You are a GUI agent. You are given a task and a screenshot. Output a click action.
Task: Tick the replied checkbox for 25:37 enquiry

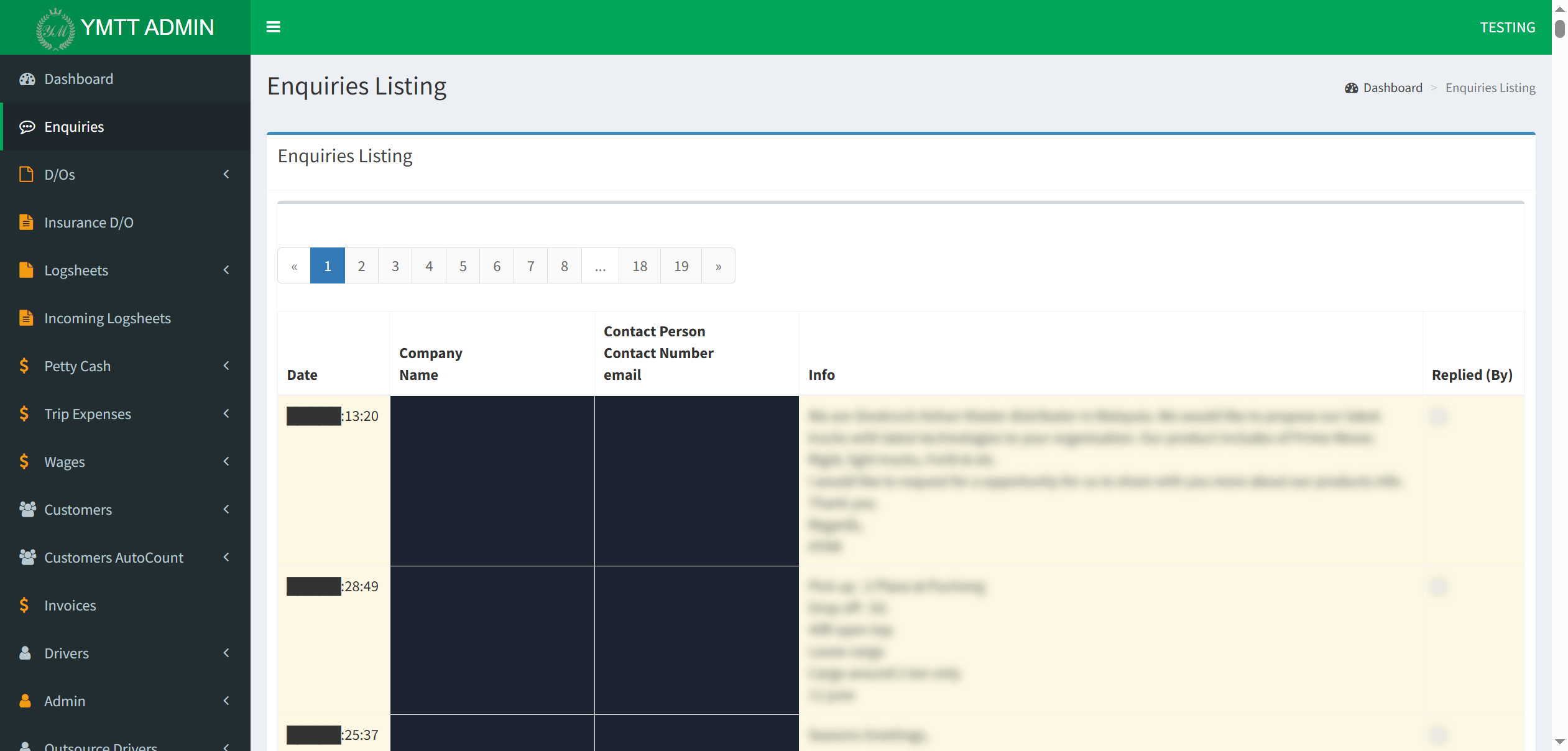tap(1438, 735)
